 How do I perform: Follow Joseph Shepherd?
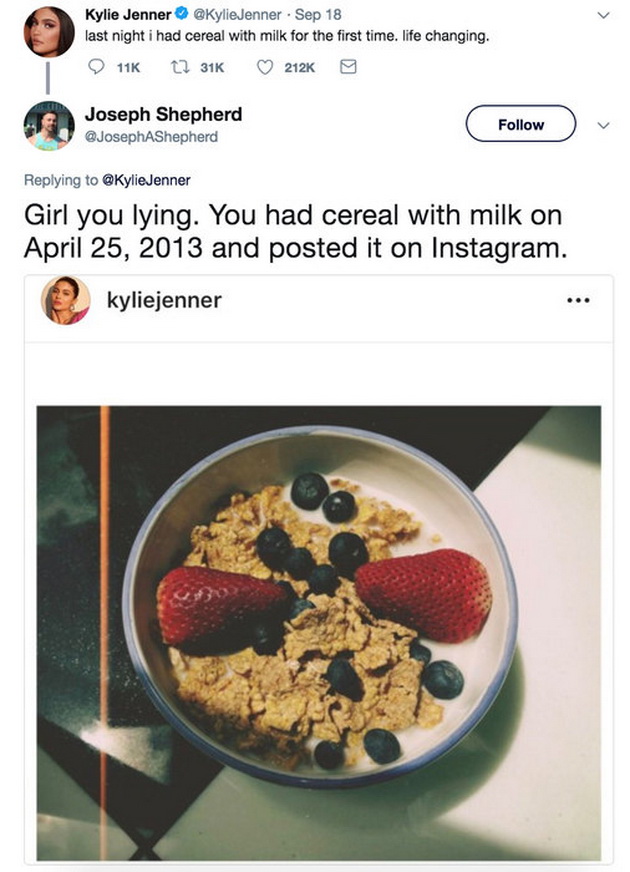(x=520, y=124)
